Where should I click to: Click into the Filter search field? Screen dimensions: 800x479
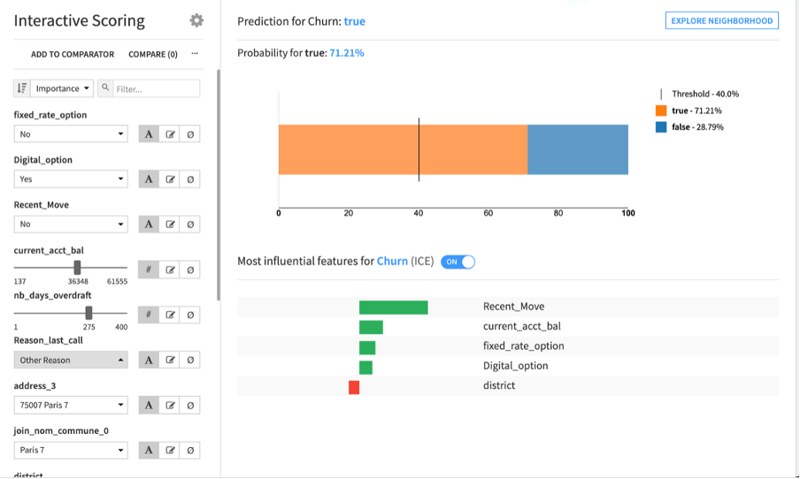(x=156, y=89)
